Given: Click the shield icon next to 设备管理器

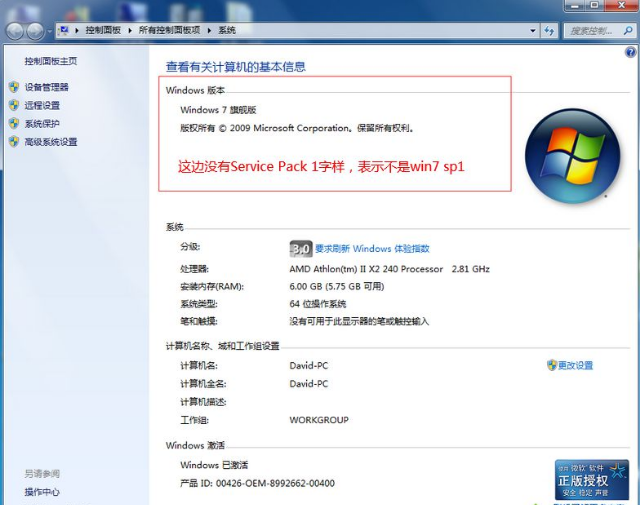Looking at the screenshot, I should pos(14,87).
